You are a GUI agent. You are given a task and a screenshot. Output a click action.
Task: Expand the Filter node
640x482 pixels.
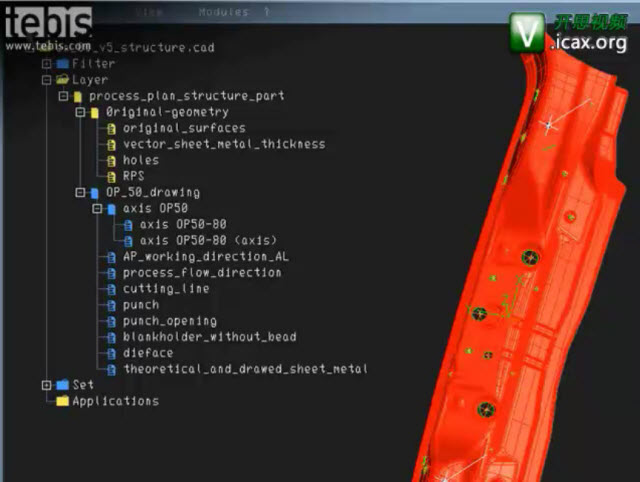(x=47, y=64)
